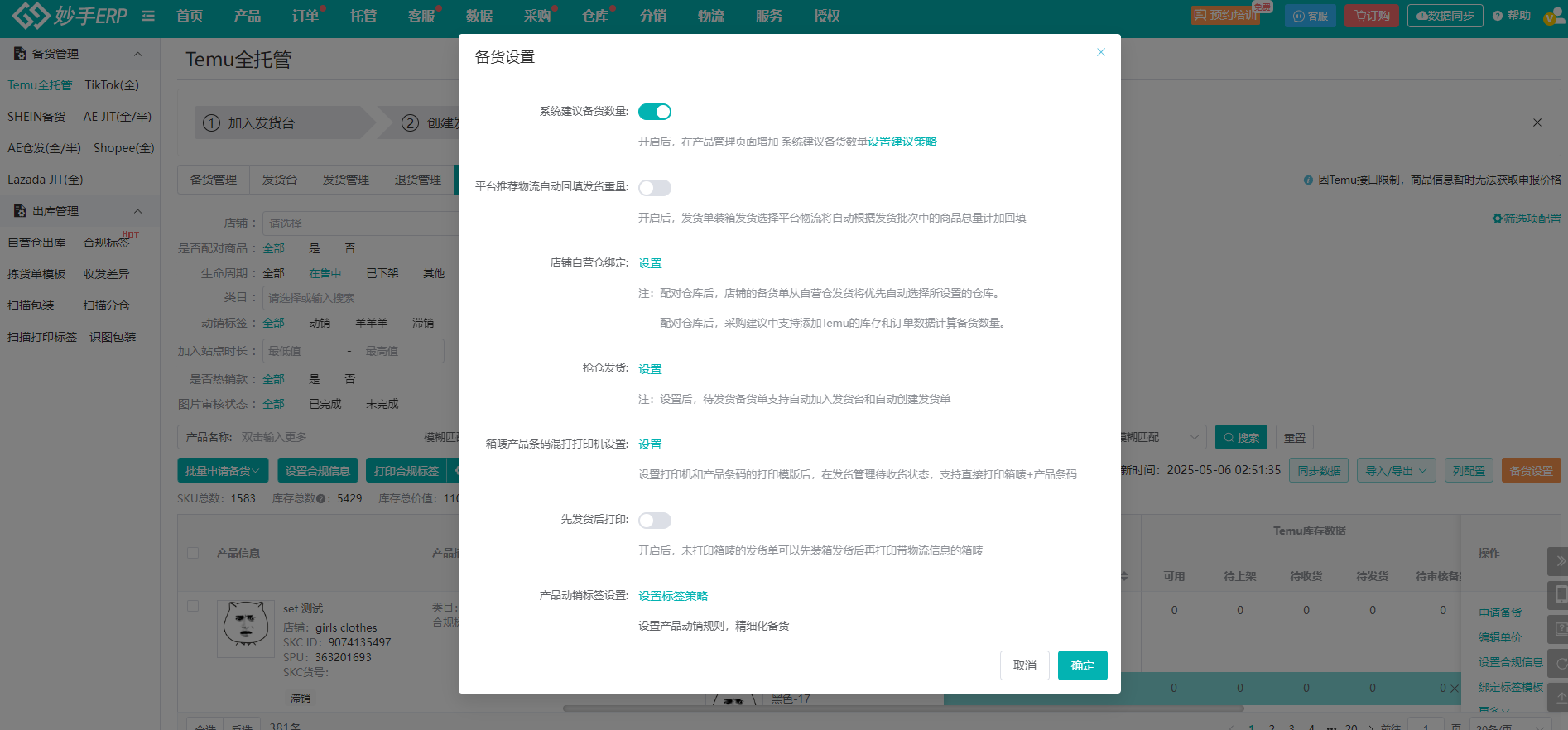1568x730 pixels.
Task: Select TikTok(全) in sidebar
Action: click(112, 85)
